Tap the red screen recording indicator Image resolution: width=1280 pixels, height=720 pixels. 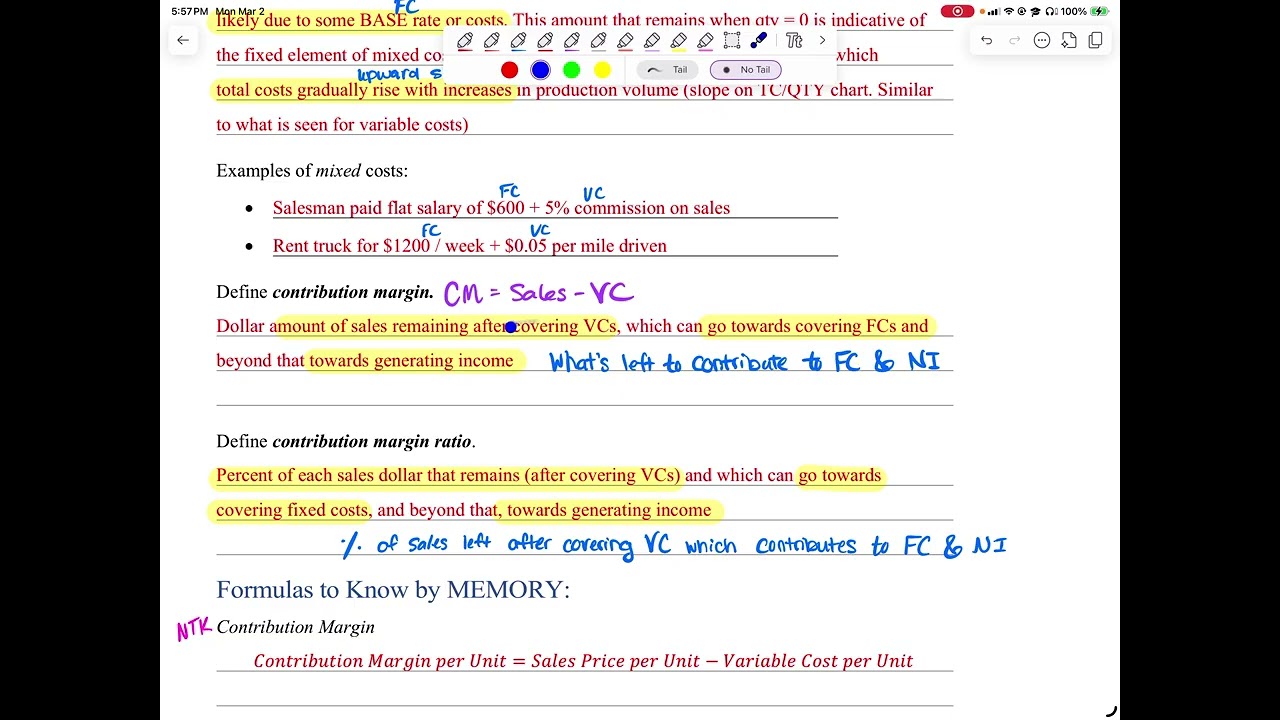click(x=957, y=11)
